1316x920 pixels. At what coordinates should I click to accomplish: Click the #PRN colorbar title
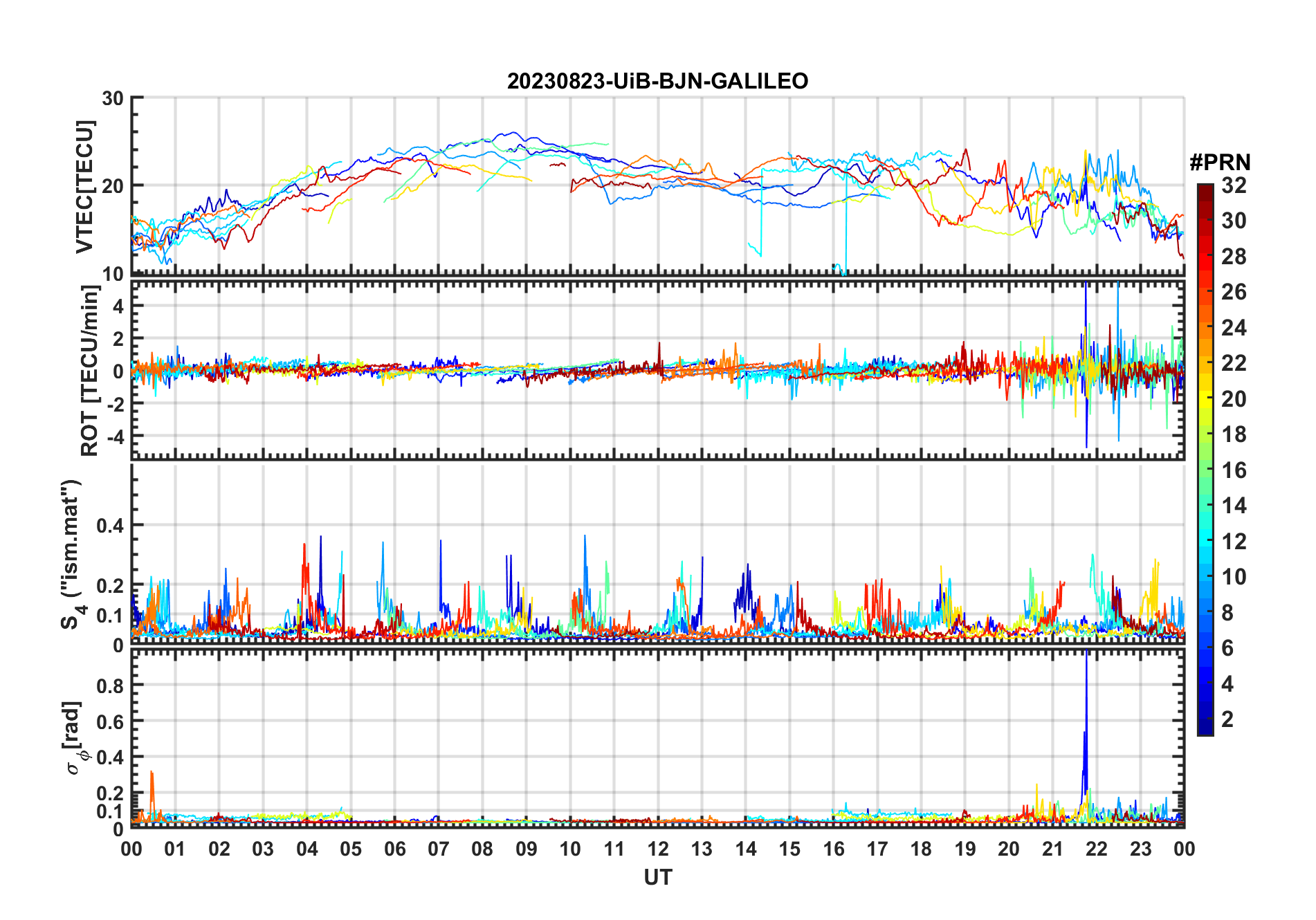pyautogui.click(x=1220, y=163)
